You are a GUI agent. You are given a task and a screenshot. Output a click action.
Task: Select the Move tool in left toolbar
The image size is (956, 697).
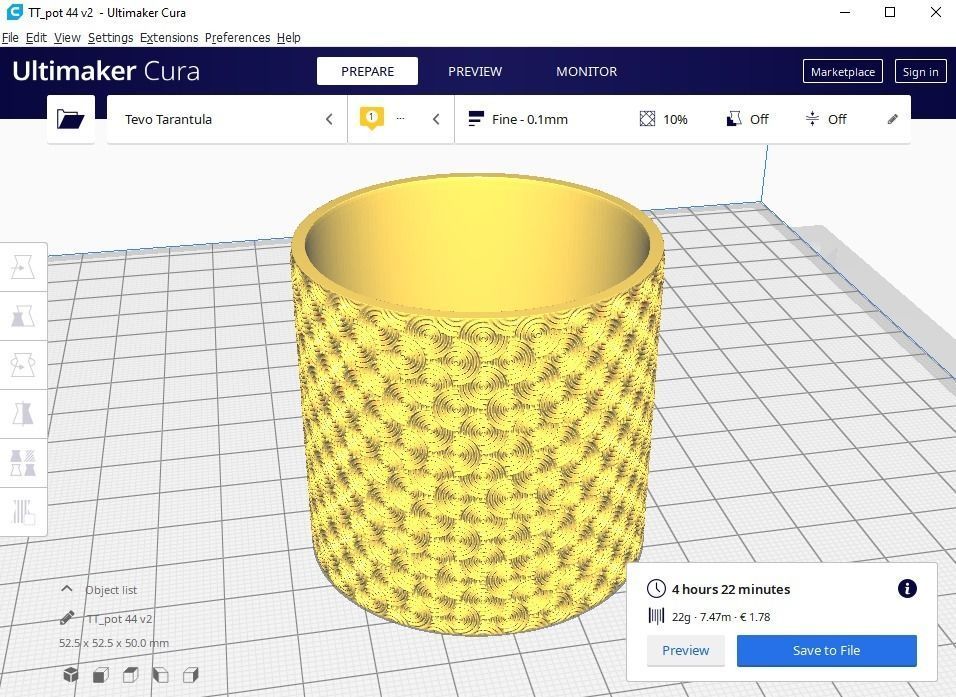(x=23, y=267)
